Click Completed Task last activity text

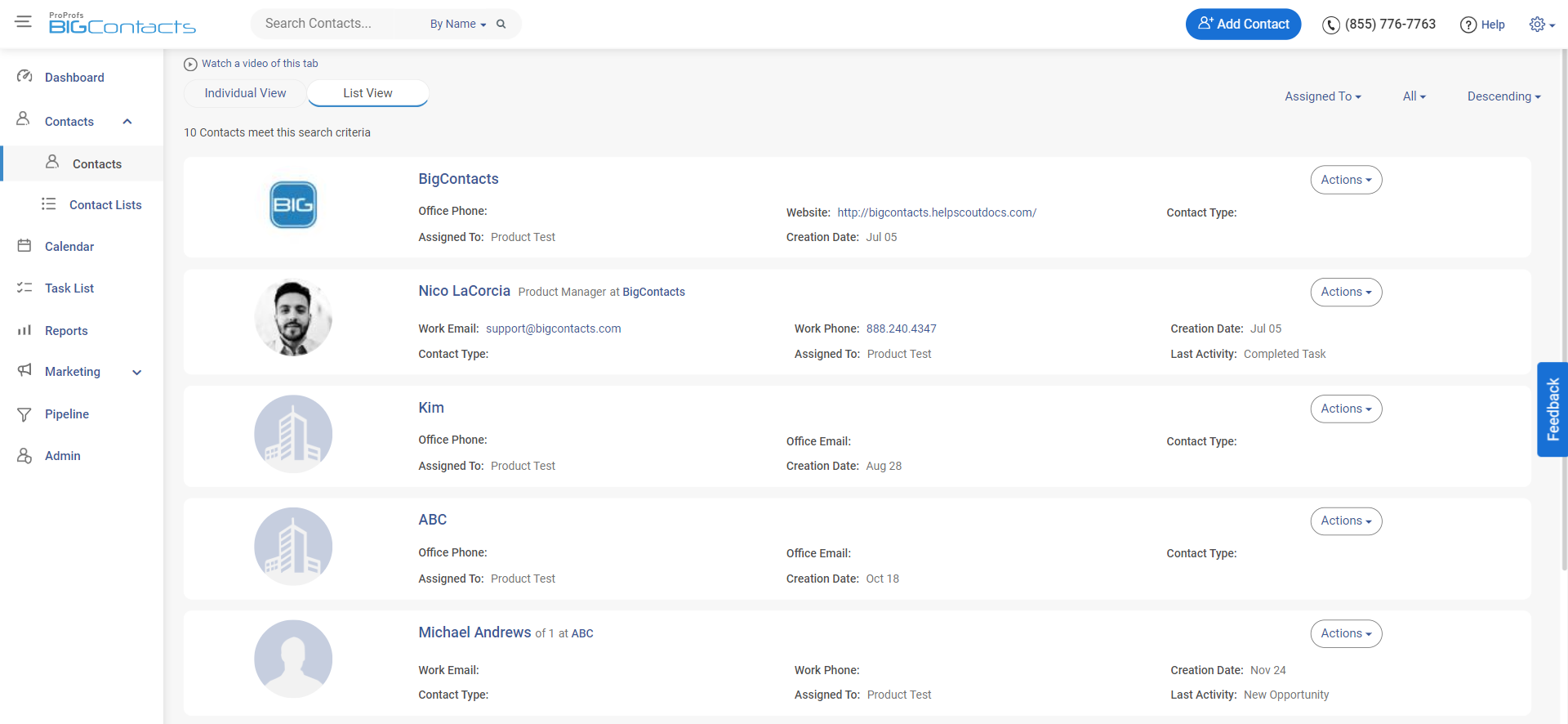click(1285, 354)
